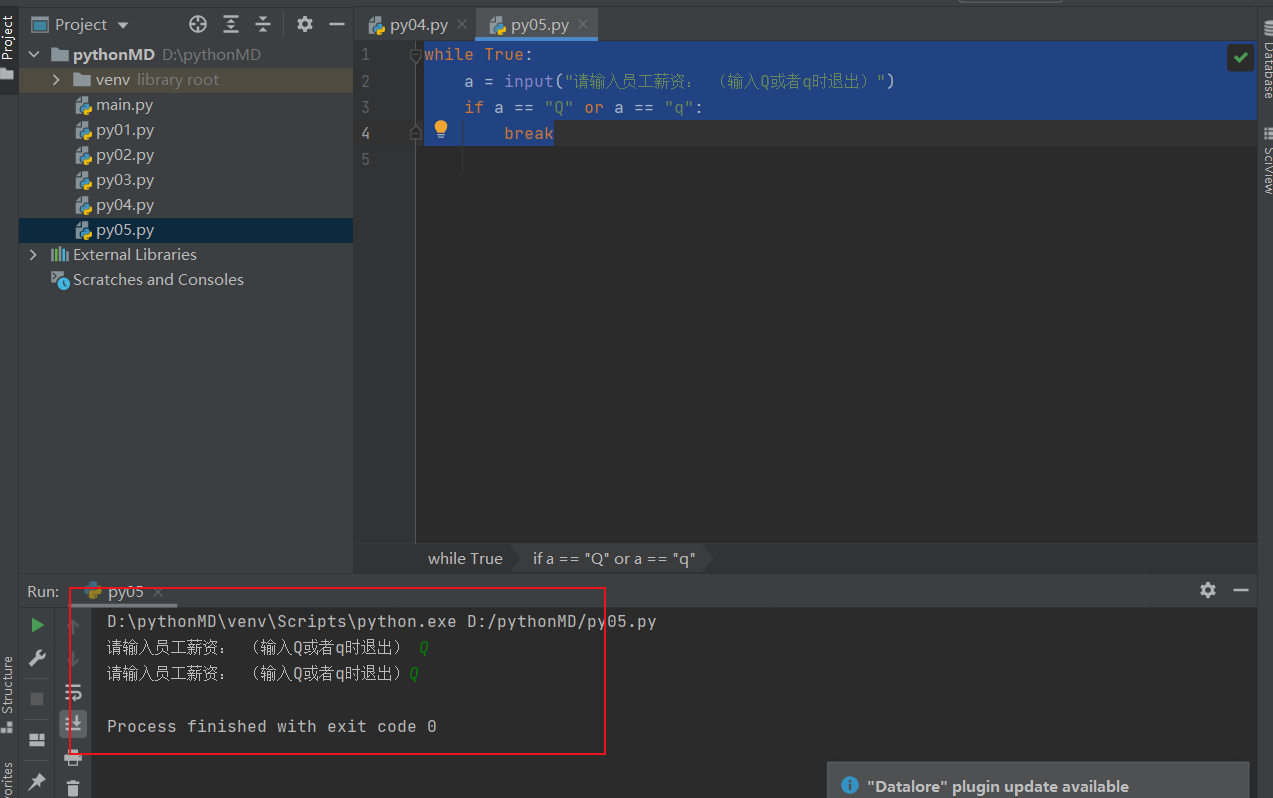Click the yellow intention light bulb on line 4
Screen dimensions: 1273x798
[441, 129]
